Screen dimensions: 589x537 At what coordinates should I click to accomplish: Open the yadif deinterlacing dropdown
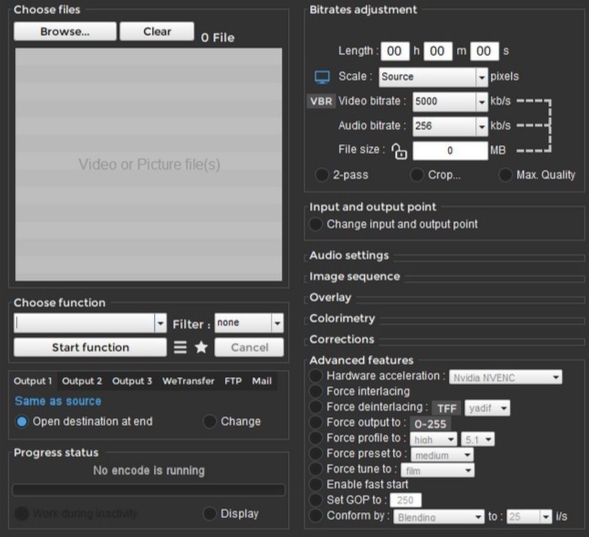pyautogui.click(x=487, y=408)
